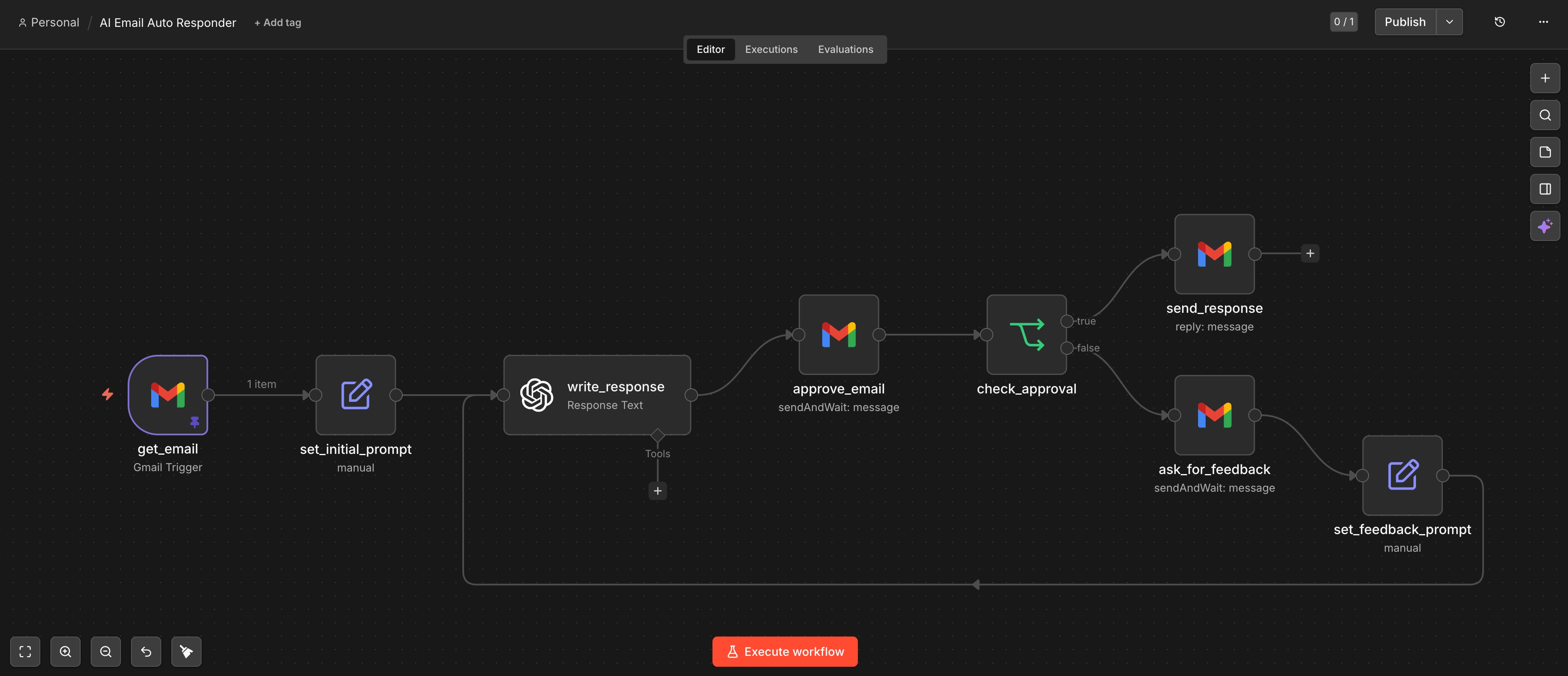Click the 0 / 1 counter badge
Image resolution: width=1568 pixels, height=676 pixels.
click(x=1343, y=22)
